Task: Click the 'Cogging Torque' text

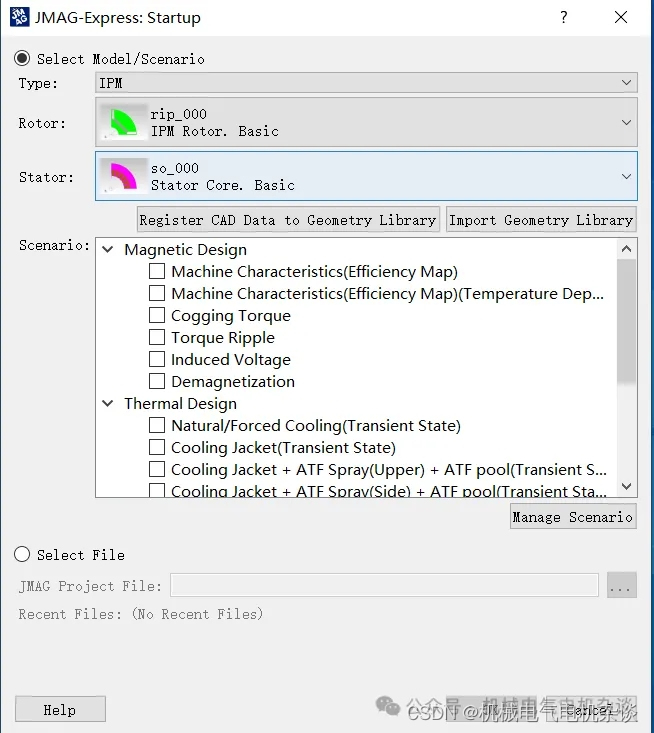Action: point(231,316)
